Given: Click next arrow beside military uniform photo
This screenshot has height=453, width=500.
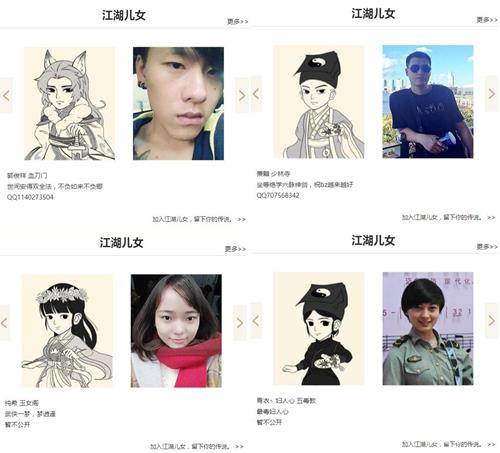Looking at the screenshot, I should pyautogui.click(x=491, y=321).
